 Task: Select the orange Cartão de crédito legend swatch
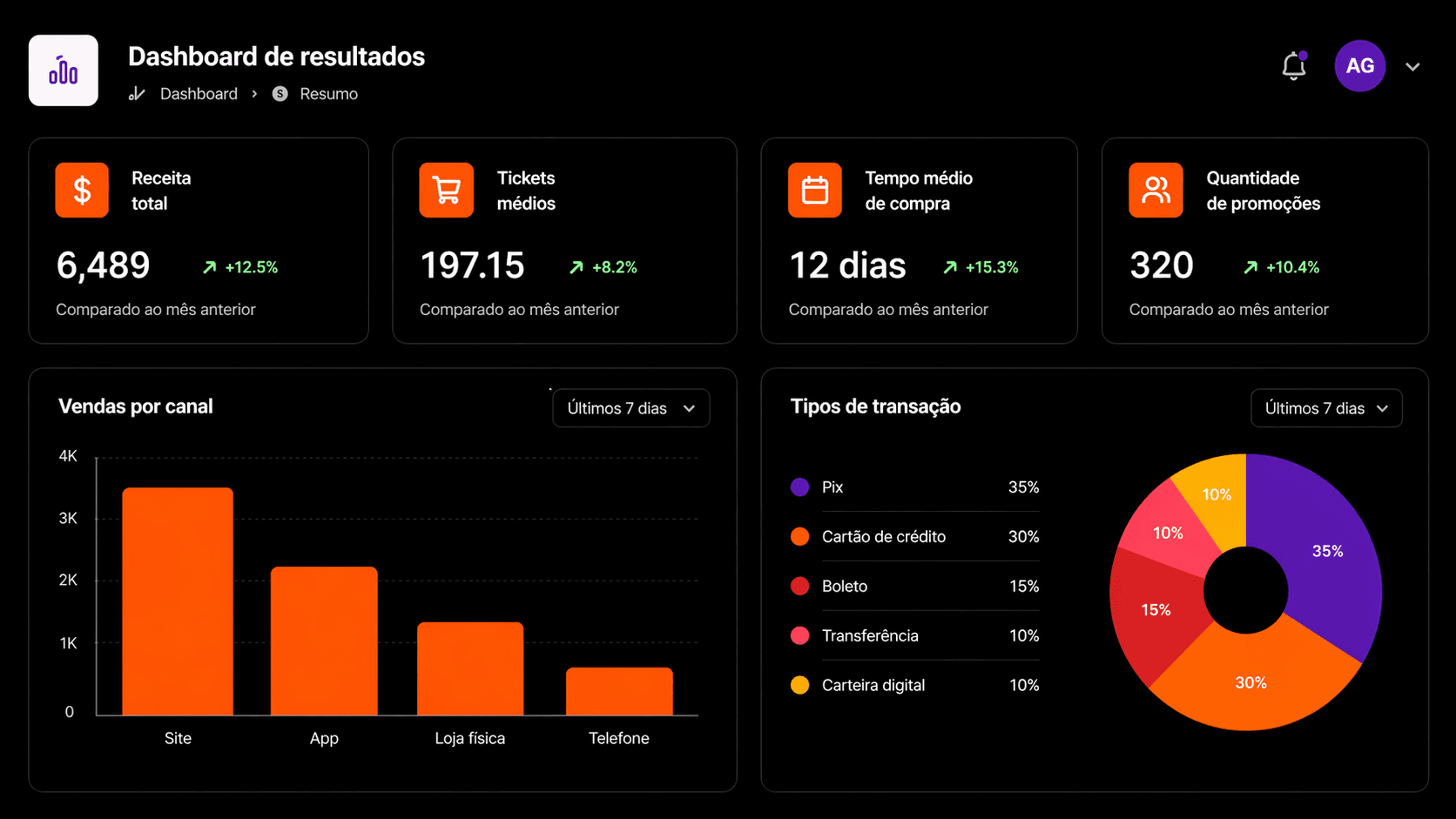pyautogui.click(x=799, y=536)
